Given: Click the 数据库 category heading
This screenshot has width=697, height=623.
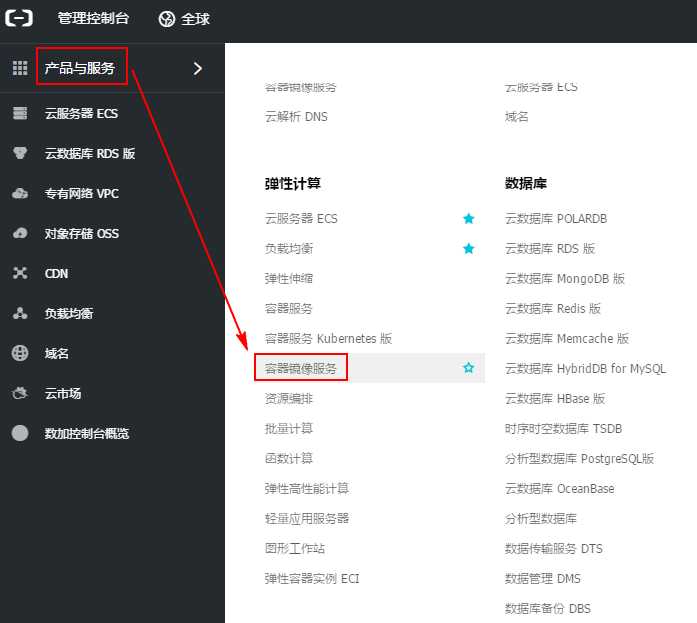Looking at the screenshot, I should click(x=525, y=183).
